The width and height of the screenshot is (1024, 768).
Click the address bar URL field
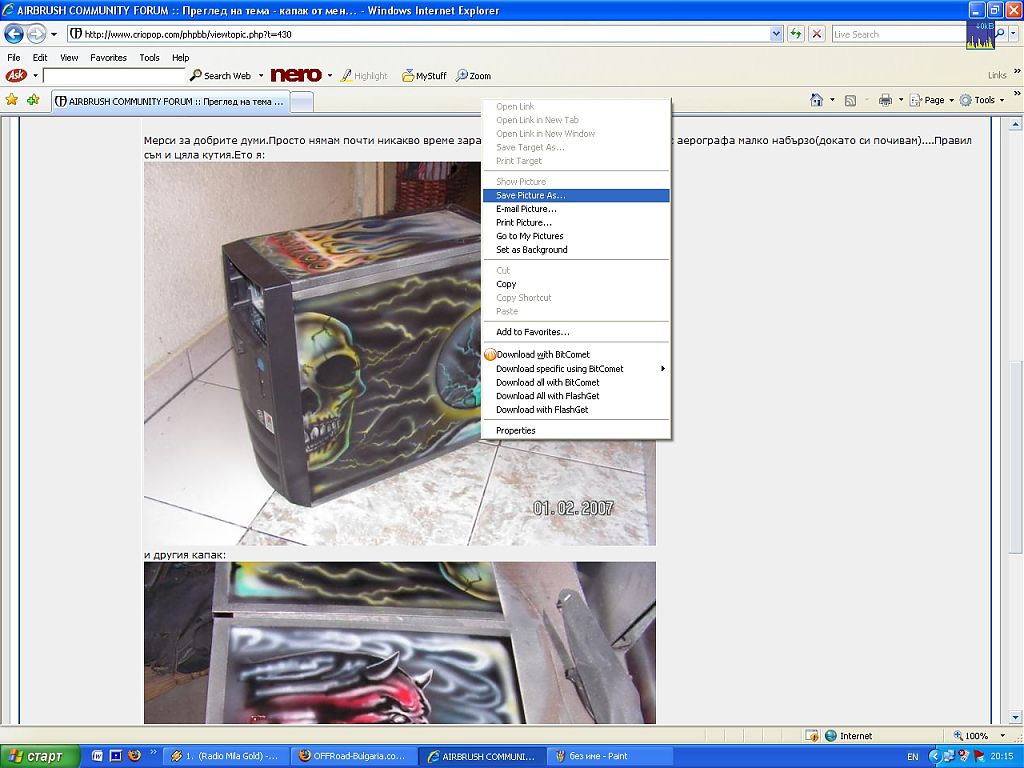pos(418,34)
